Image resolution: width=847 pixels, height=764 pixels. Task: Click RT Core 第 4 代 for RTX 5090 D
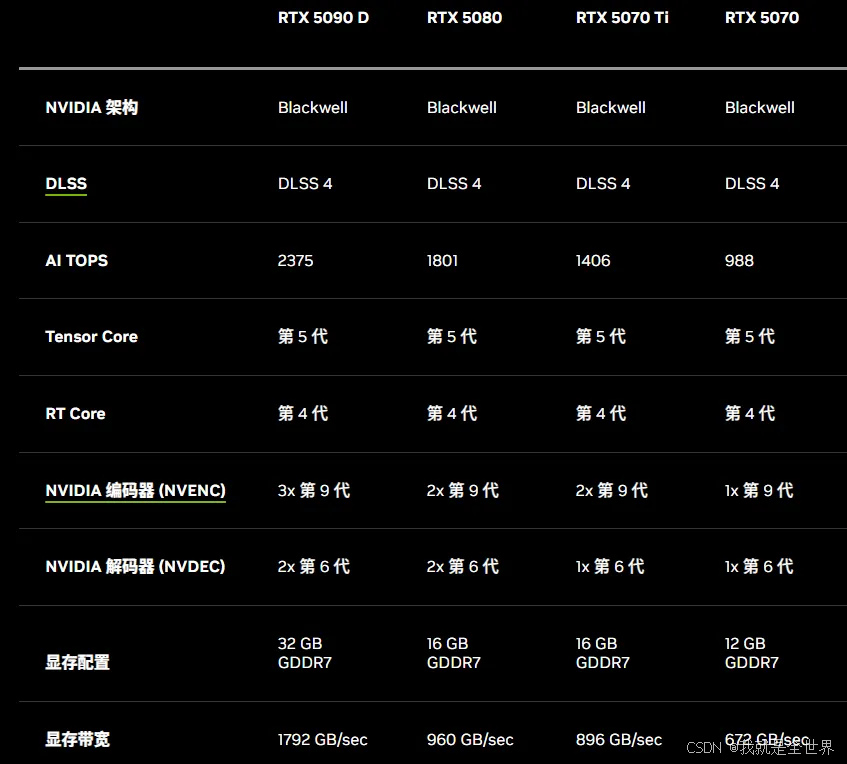tap(303, 414)
